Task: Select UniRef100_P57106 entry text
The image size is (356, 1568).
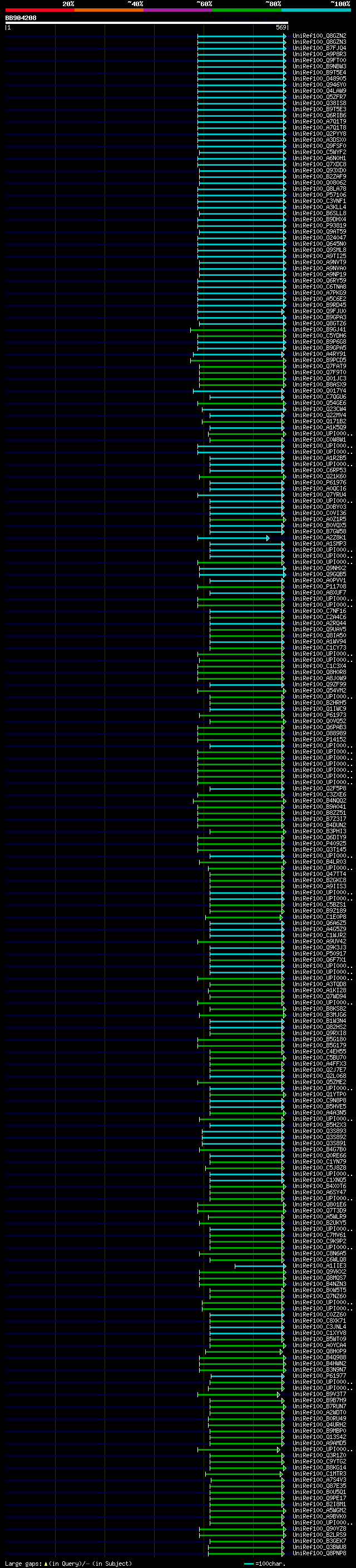Action: pos(319,195)
